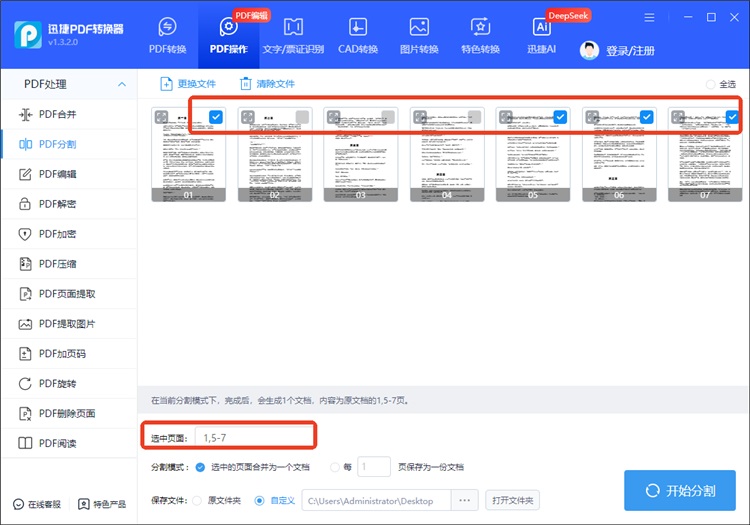
Task: Click the 更换文件 icon
Action: point(166,85)
